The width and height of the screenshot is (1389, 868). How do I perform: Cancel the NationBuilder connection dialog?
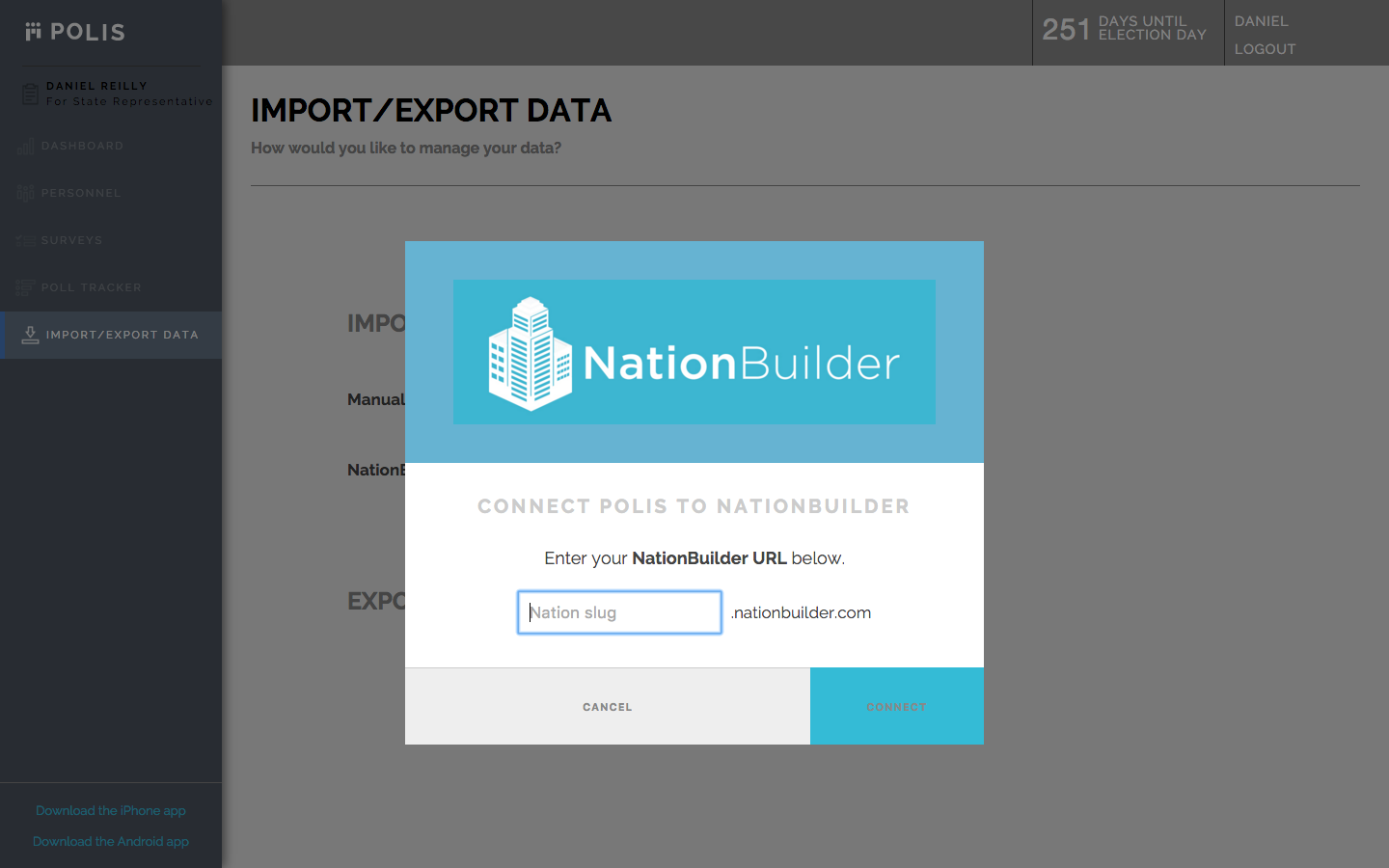click(x=608, y=706)
